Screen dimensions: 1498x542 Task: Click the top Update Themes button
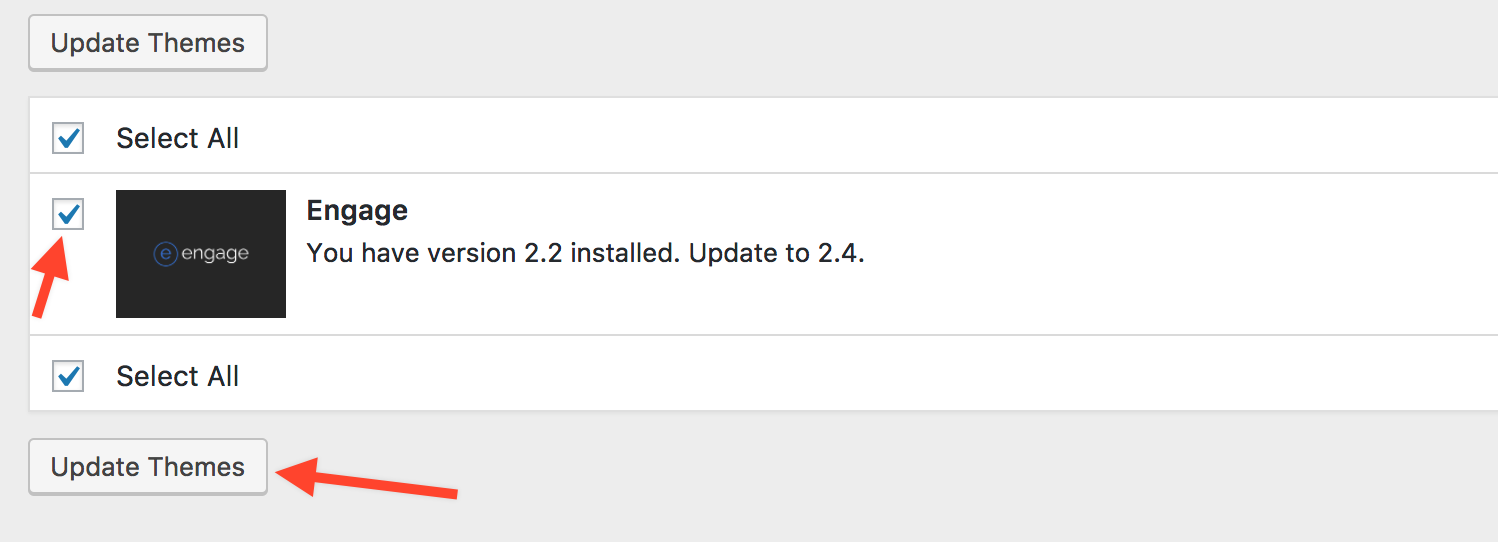[148, 43]
